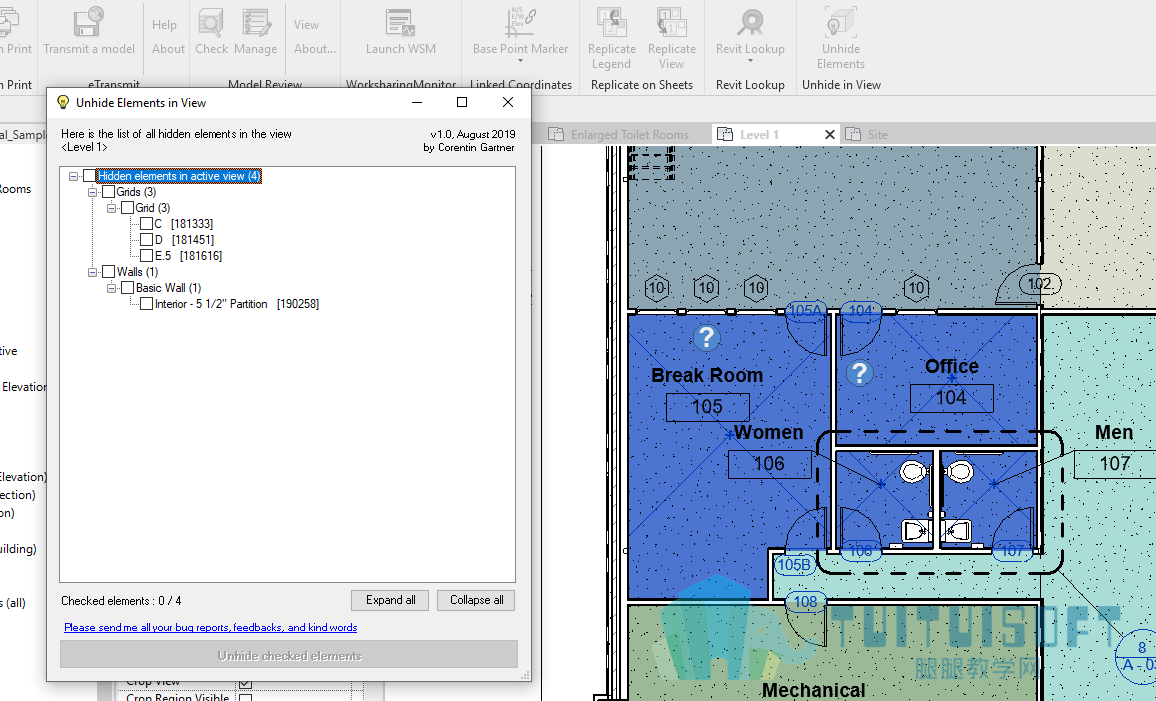Launch the Worksharing Monitor (WSM)
Image resolution: width=1156 pixels, height=701 pixels.
click(x=400, y=22)
